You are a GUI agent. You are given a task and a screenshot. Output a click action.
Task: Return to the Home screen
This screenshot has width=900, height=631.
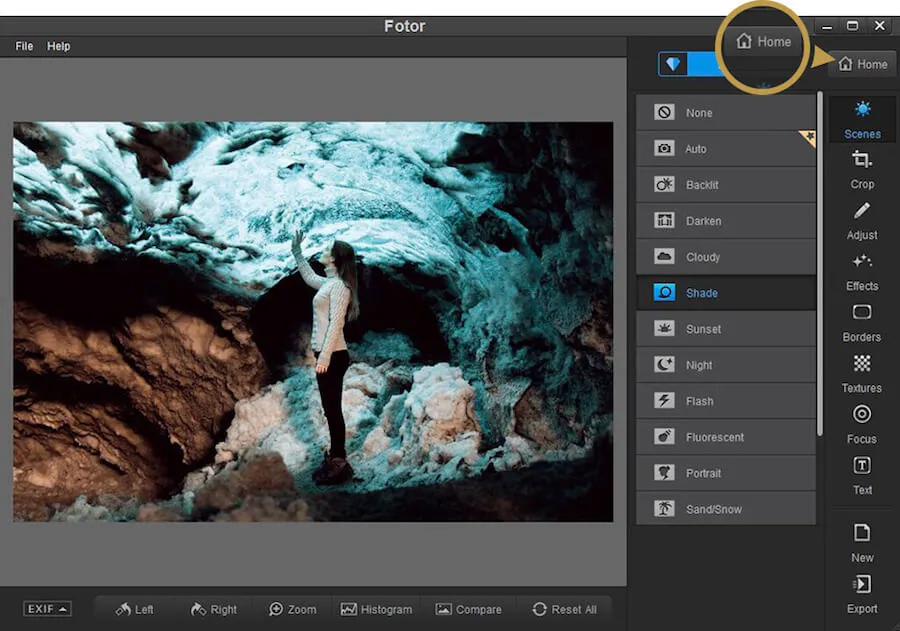click(862, 64)
